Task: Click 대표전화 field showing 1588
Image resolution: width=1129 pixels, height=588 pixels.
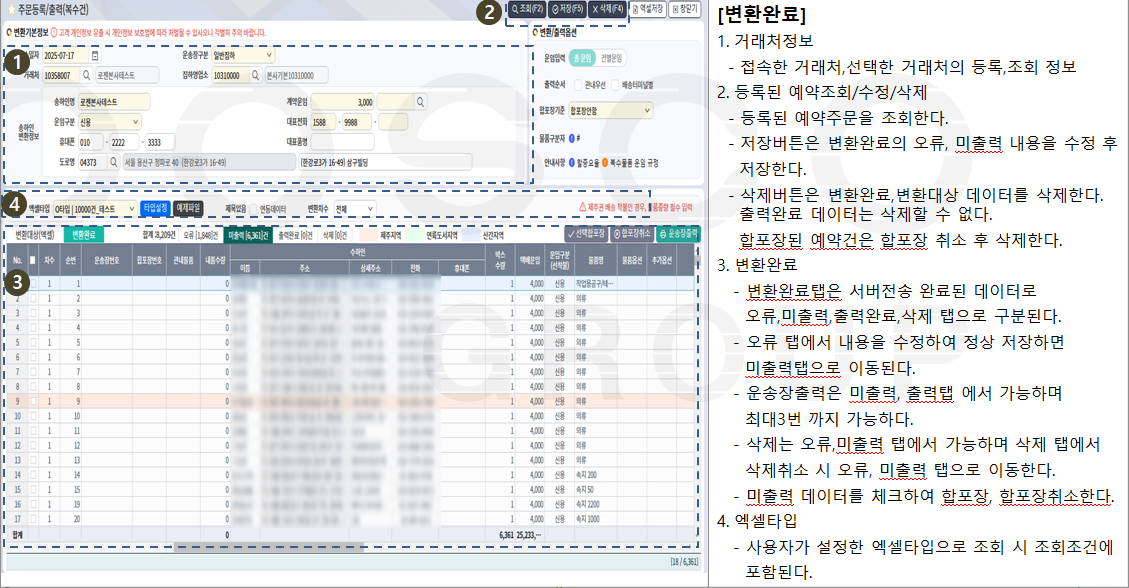Action: (x=323, y=122)
